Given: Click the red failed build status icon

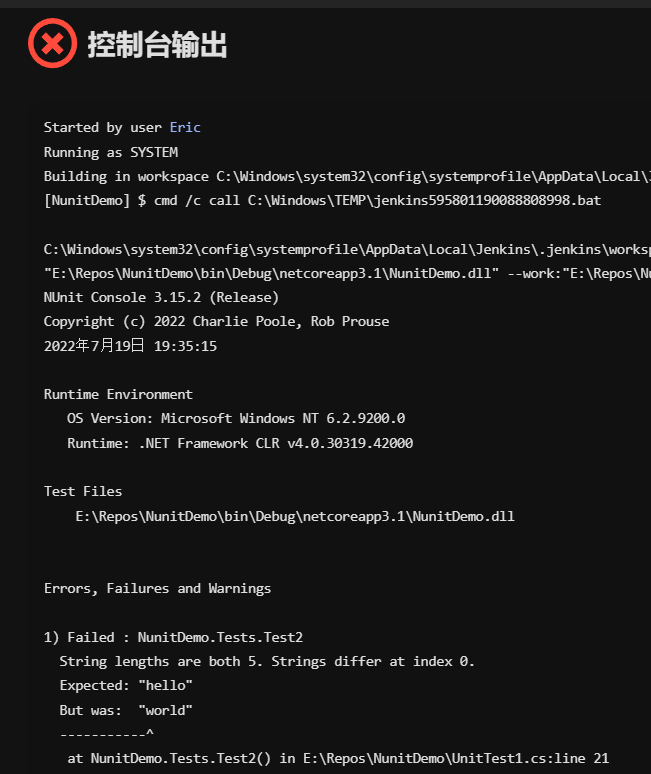Looking at the screenshot, I should point(52,44).
